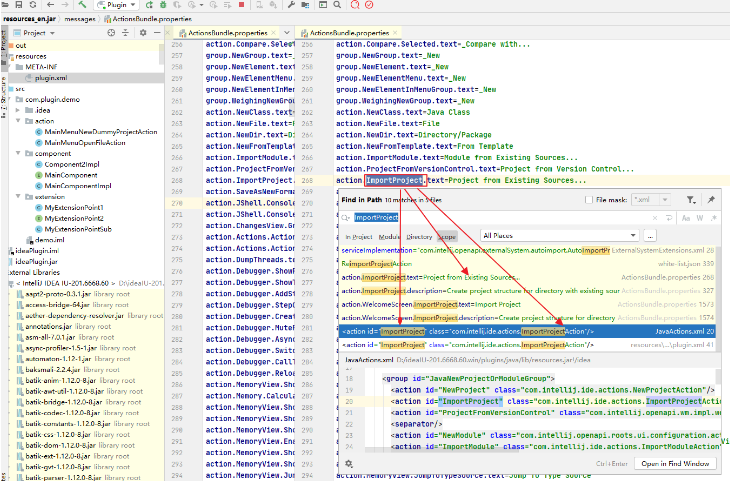The width and height of the screenshot is (730, 481).
Task: Click the red checkmark circle toolbar icon
Action: (x=369, y=5)
